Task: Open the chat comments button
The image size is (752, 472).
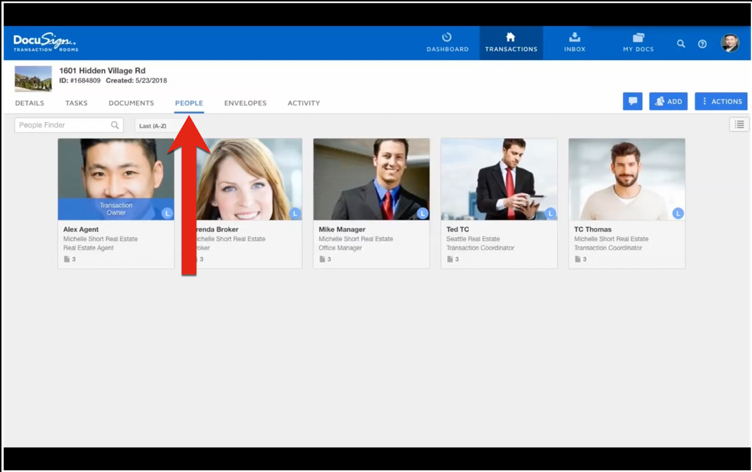Action: (x=632, y=101)
